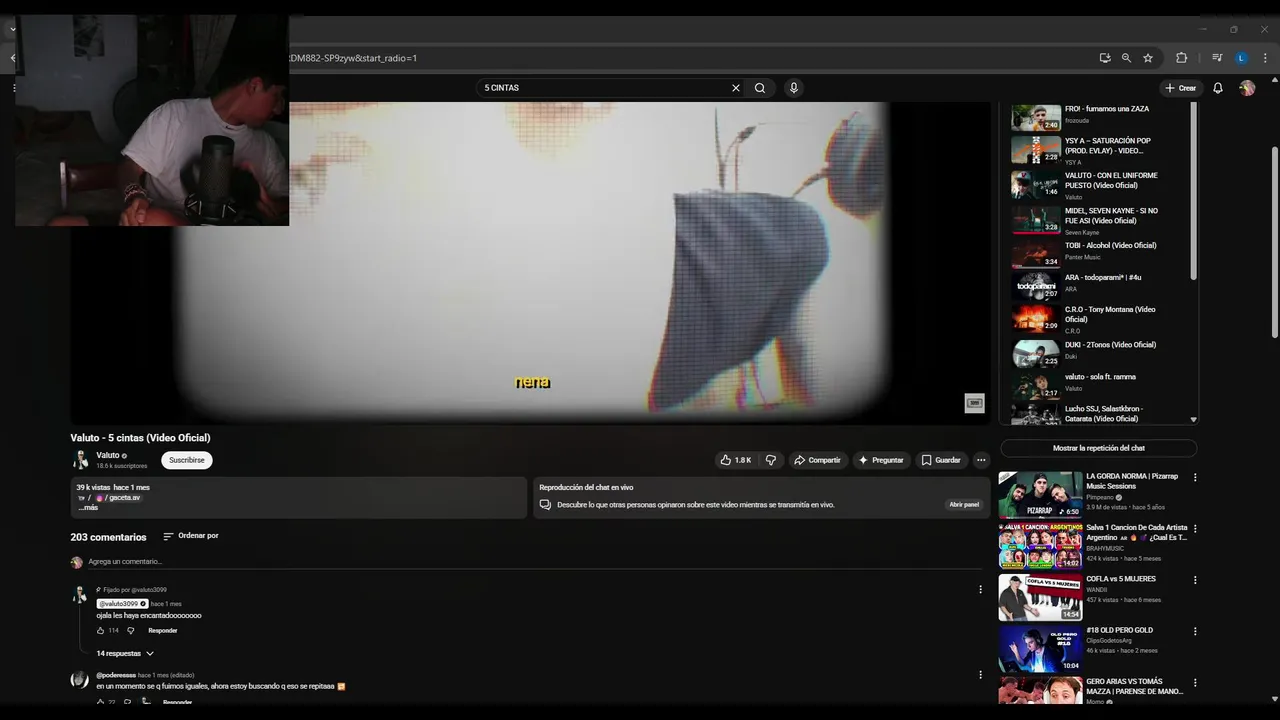Image resolution: width=1280 pixels, height=720 pixels.
Task: Open the notifications bell
Action: point(1218,88)
